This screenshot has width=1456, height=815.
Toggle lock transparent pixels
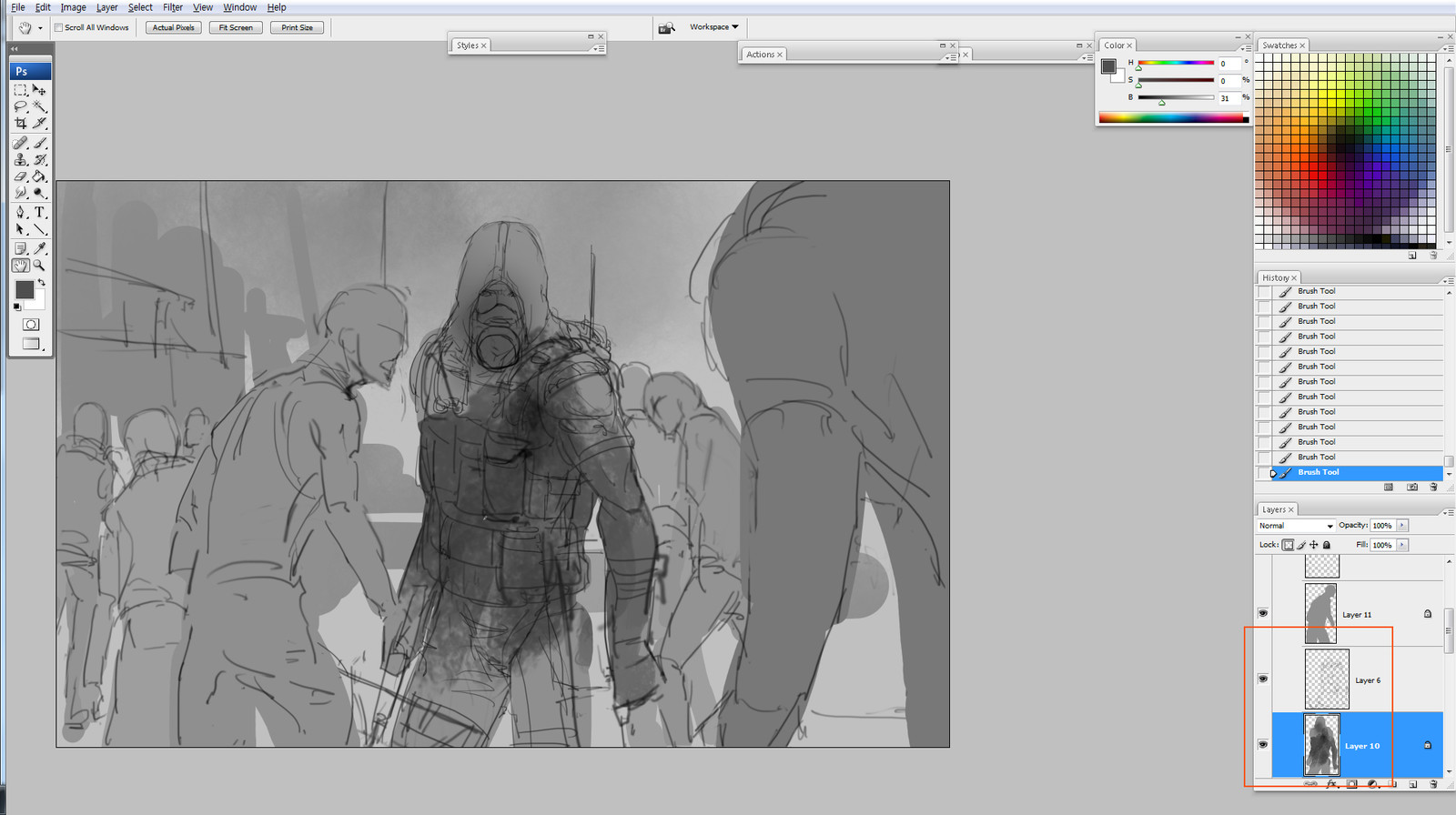pyautogui.click(x=1288, y=545)
